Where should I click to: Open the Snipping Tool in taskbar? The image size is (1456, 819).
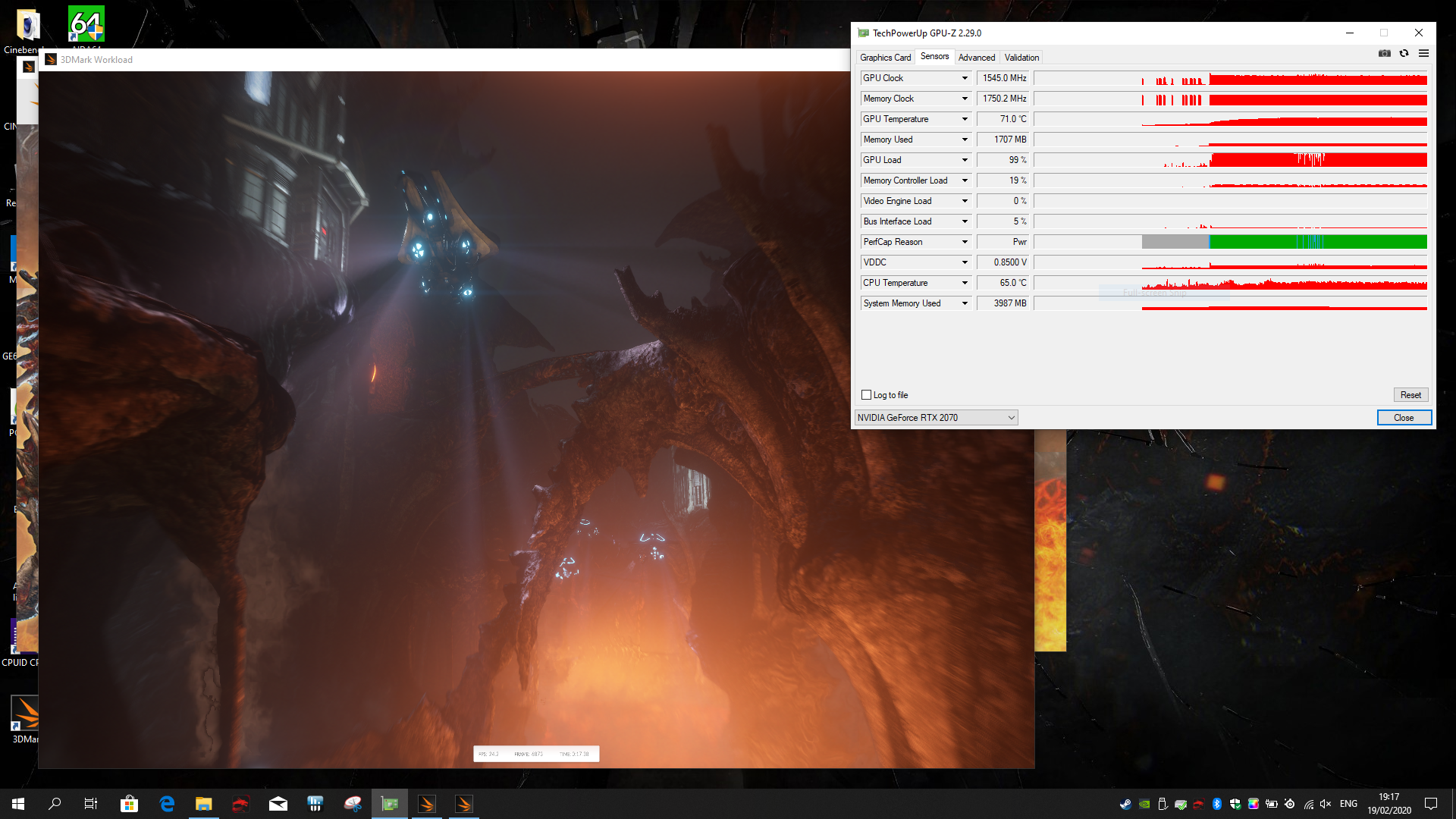tap(353, 804)
